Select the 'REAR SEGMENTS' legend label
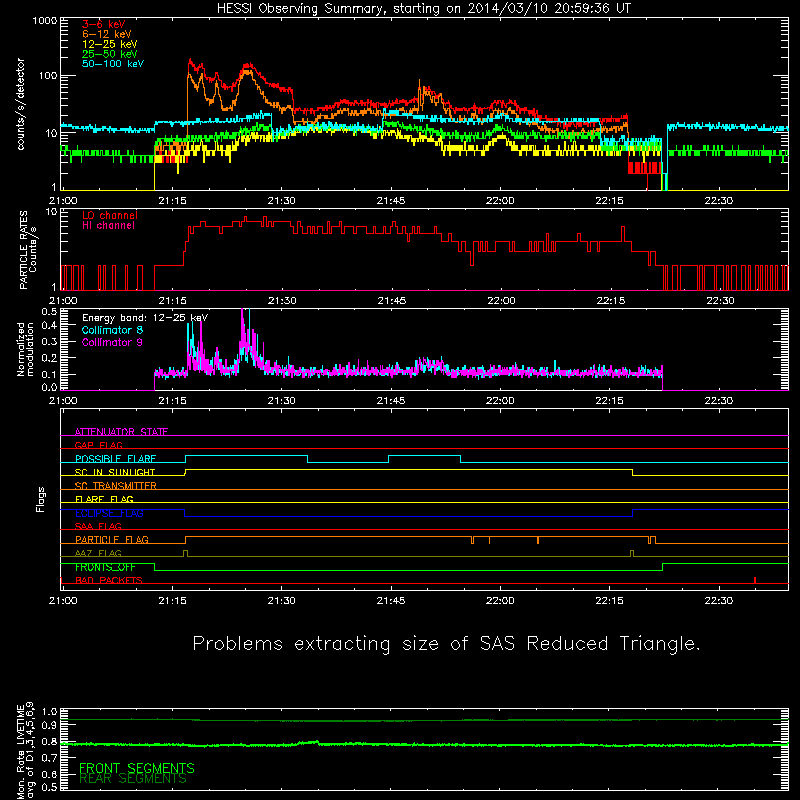The height and width of the screenshot is (800, 800). 133,779
